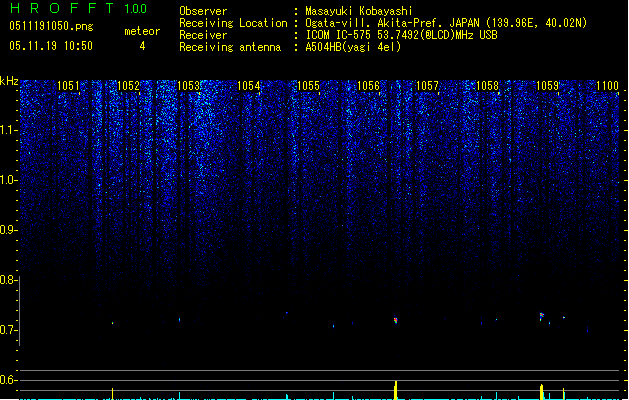Click the 1059 time marker
This screenshot has width=629, height=400.
click(x=547, y=86)
